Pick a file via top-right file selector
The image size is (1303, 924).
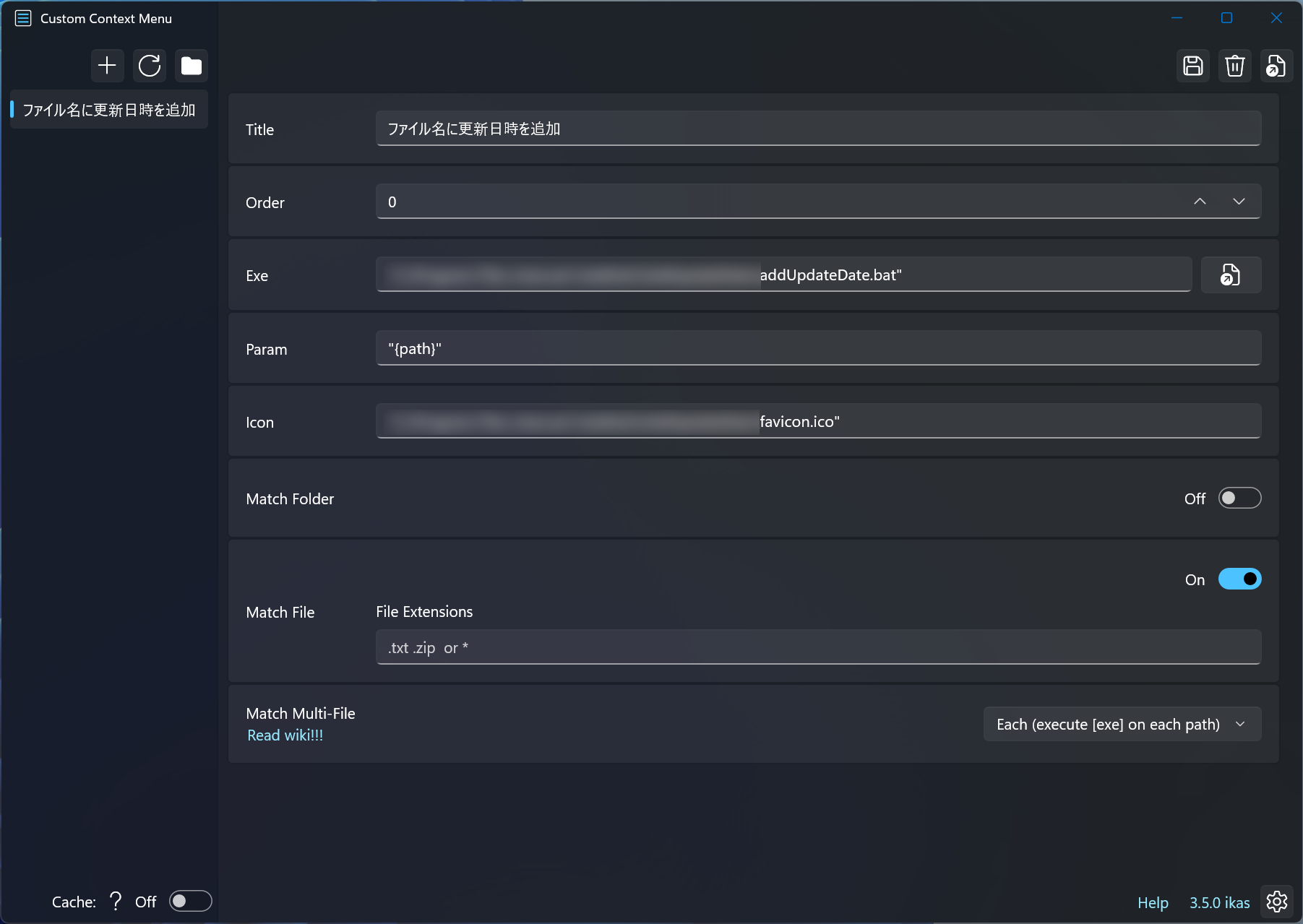(x=1276, y=66)
